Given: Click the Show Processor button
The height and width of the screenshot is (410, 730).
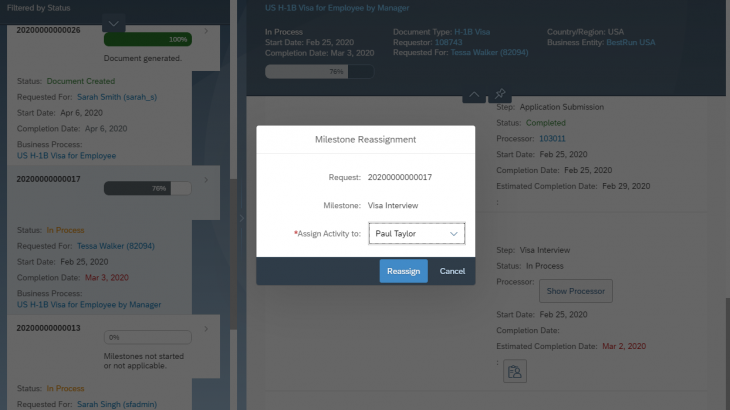Looking at the screenshot, I should pos(575,291).
